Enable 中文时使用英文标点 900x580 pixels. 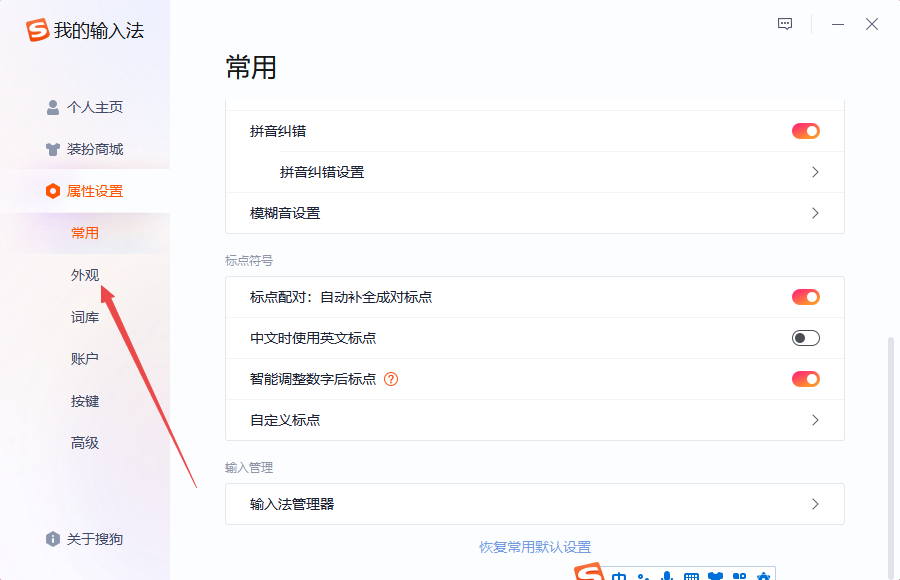[804, 338]
